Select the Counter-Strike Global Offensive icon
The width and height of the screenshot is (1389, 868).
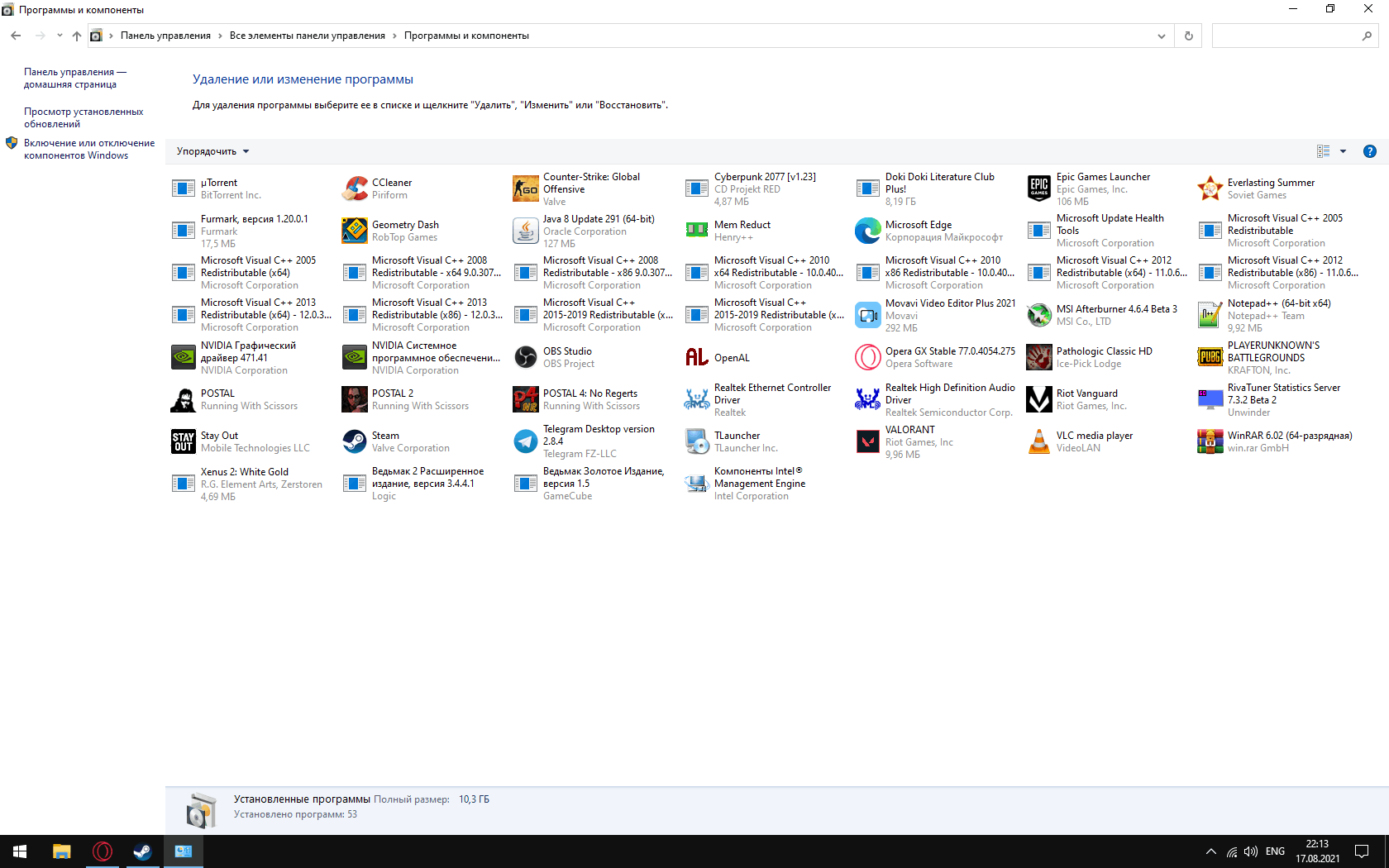[x=526, y=188]
